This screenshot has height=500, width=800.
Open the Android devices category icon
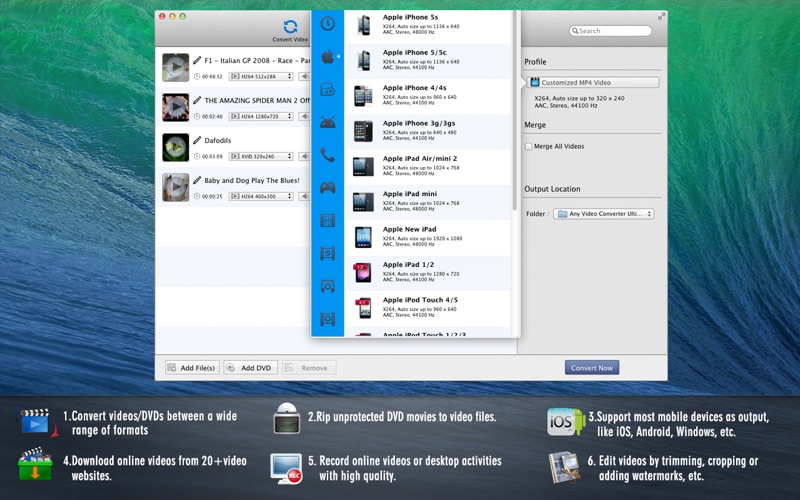328,122
